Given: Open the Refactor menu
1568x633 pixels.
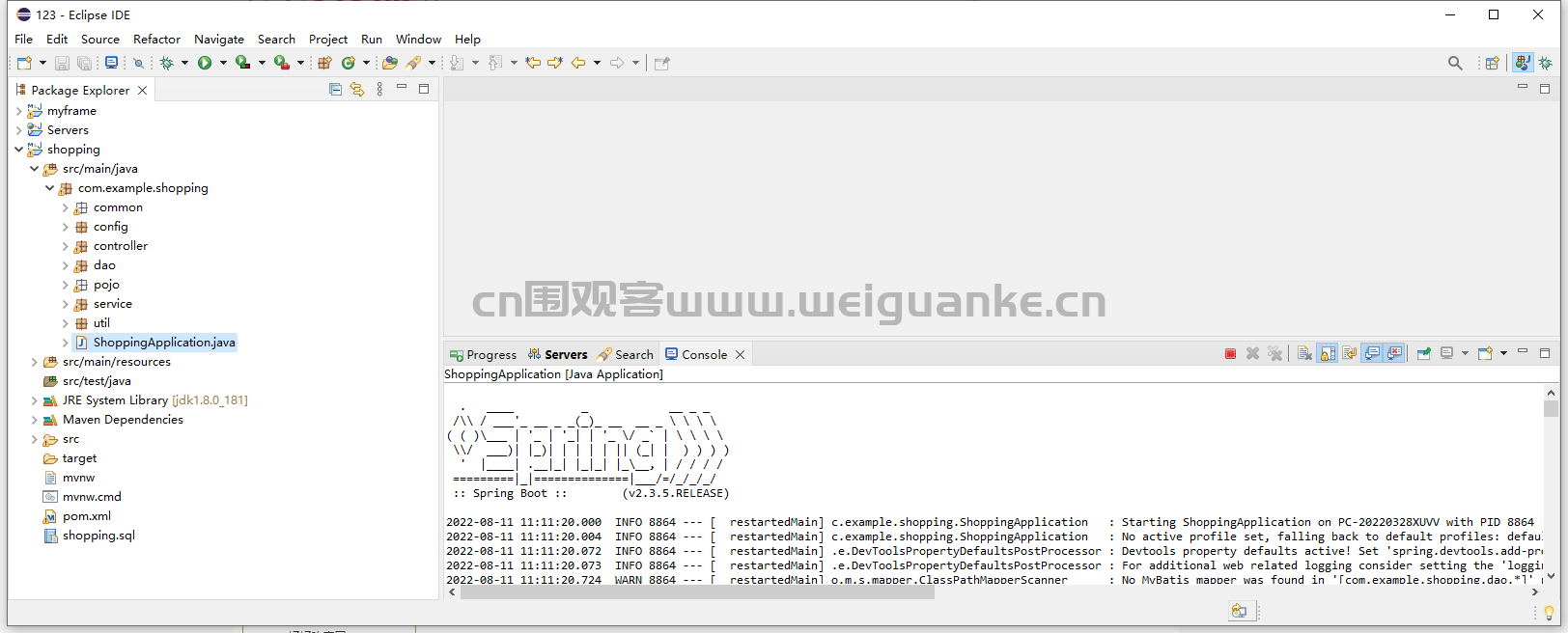Looking at the screenshot, I should (156, 40).
